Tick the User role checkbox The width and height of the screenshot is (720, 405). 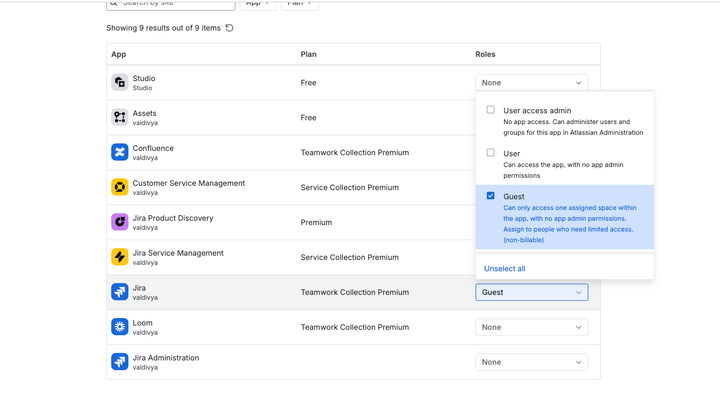tap(490, 152)
